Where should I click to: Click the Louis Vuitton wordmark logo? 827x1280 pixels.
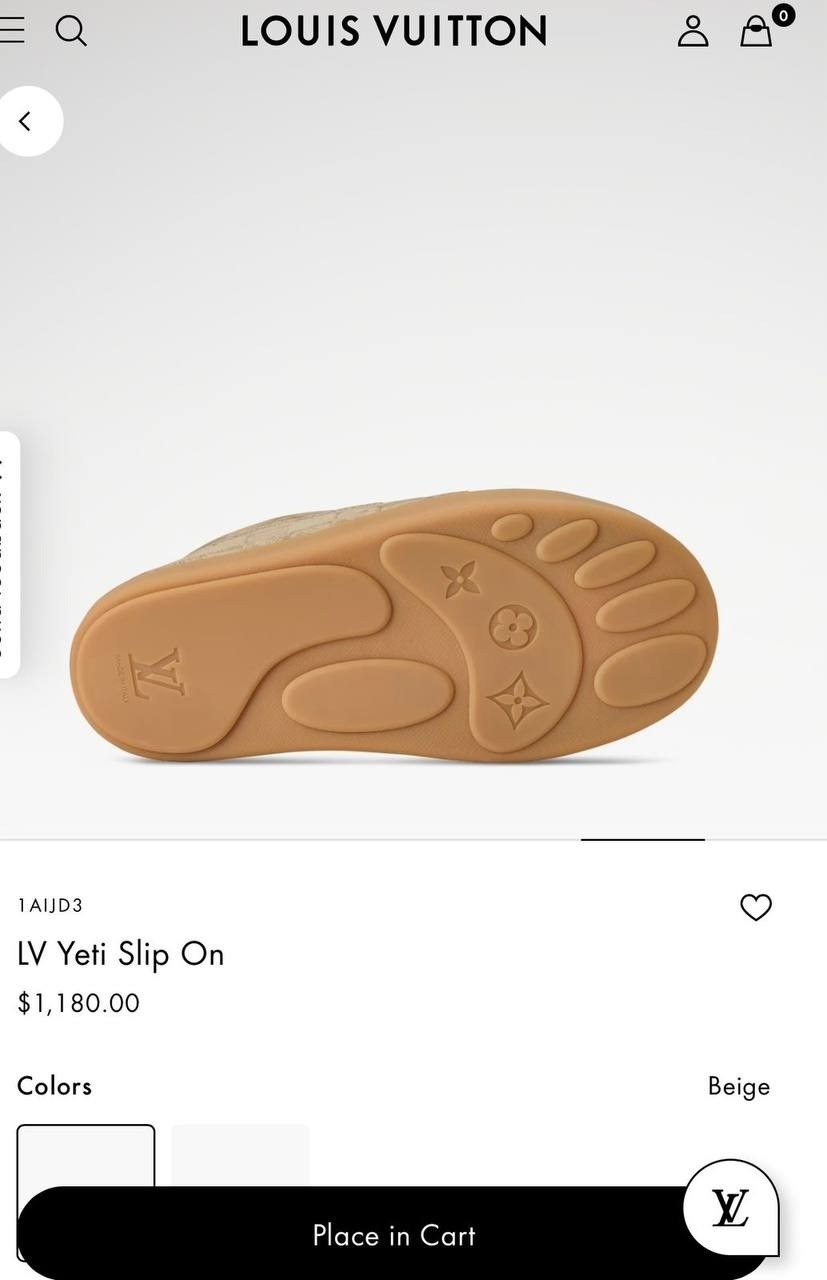pos(393,31)
